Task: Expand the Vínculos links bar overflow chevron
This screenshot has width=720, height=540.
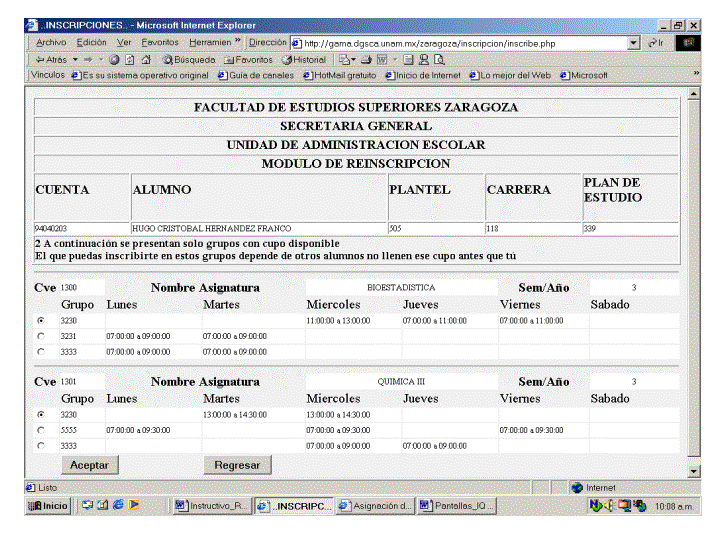Action: click(696, 74)
